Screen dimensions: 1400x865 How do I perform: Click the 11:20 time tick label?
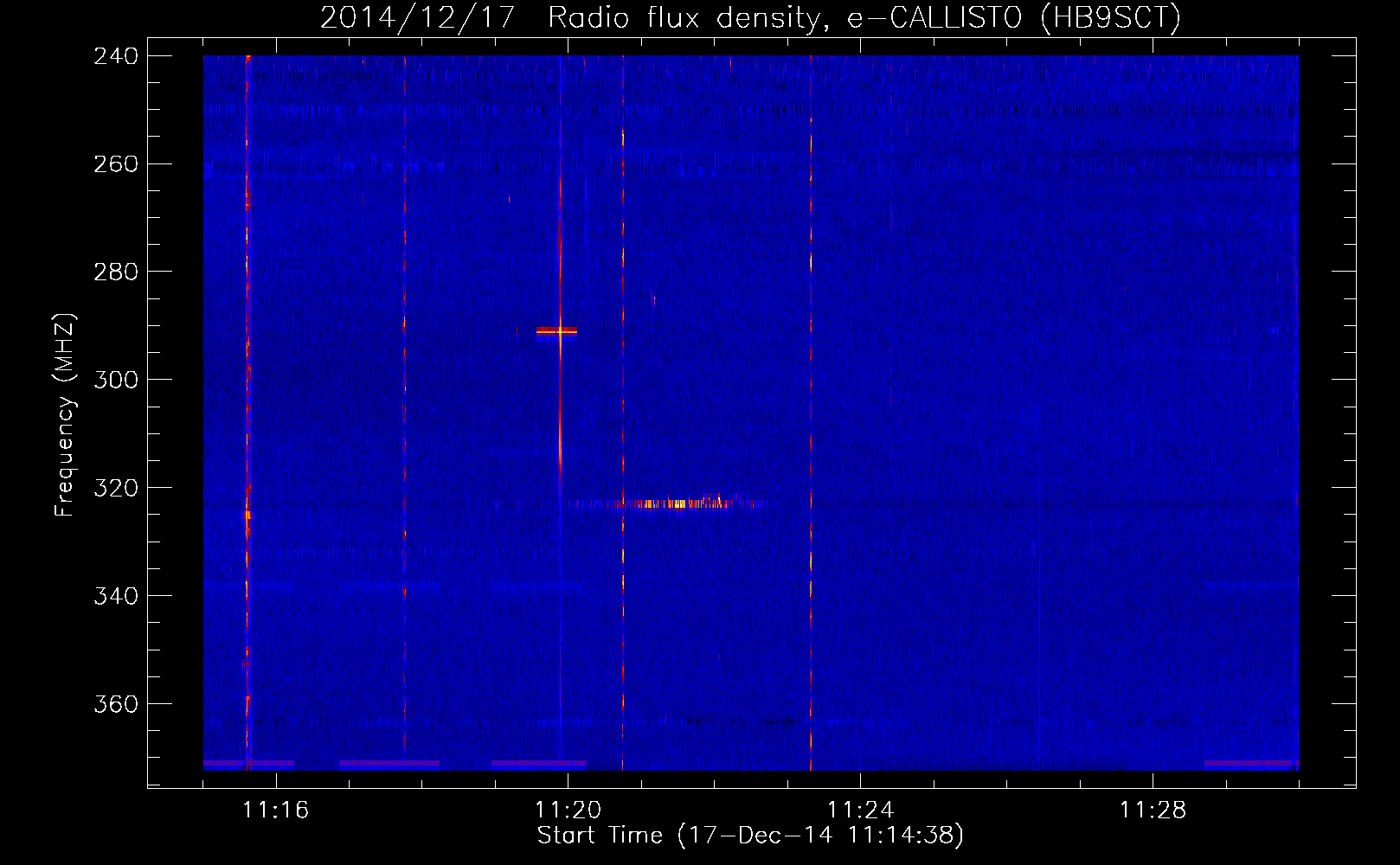(568, 811)
